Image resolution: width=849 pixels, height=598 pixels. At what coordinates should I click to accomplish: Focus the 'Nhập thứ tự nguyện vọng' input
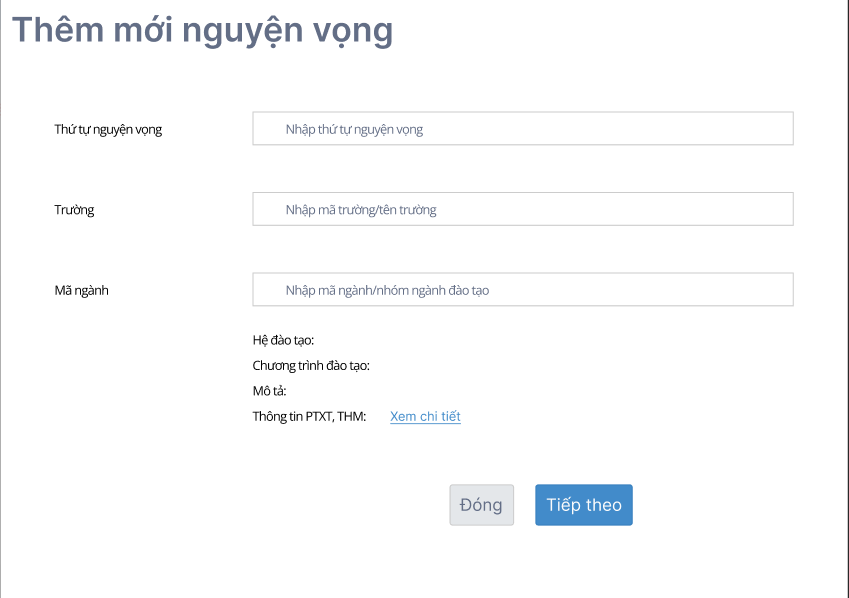coord(522,129)
